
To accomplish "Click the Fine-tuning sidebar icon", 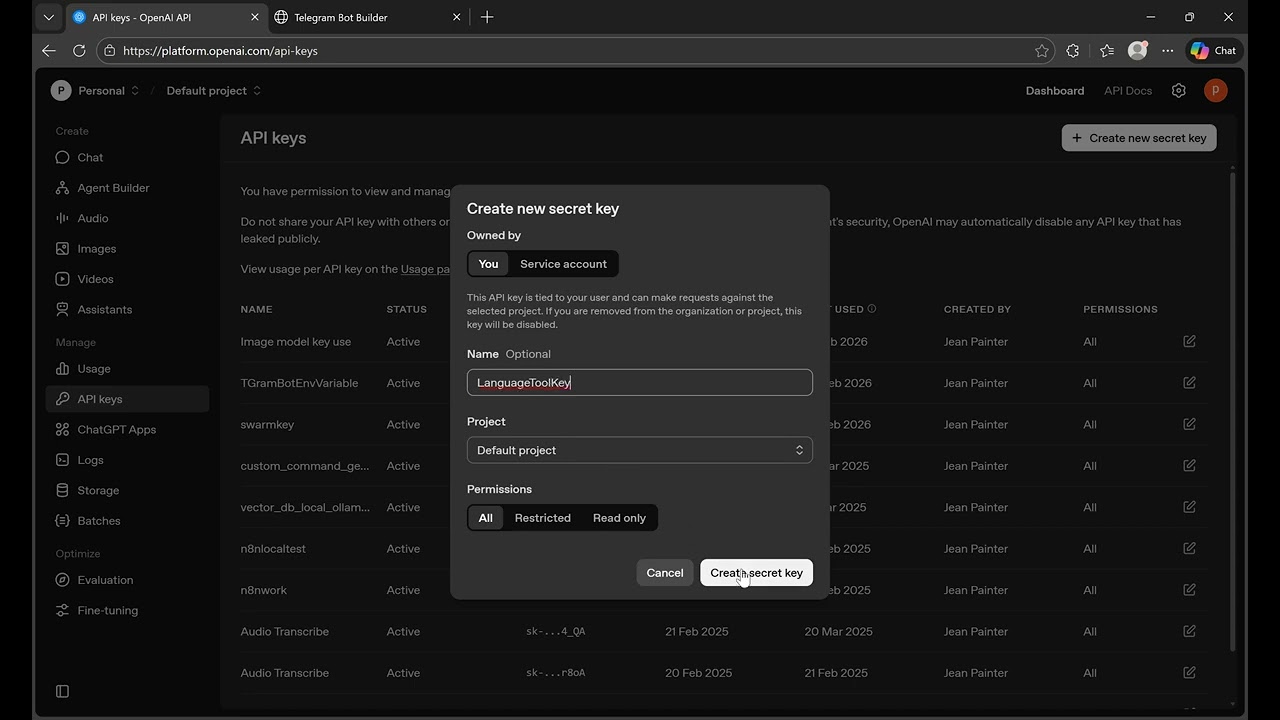I will 62,611.
